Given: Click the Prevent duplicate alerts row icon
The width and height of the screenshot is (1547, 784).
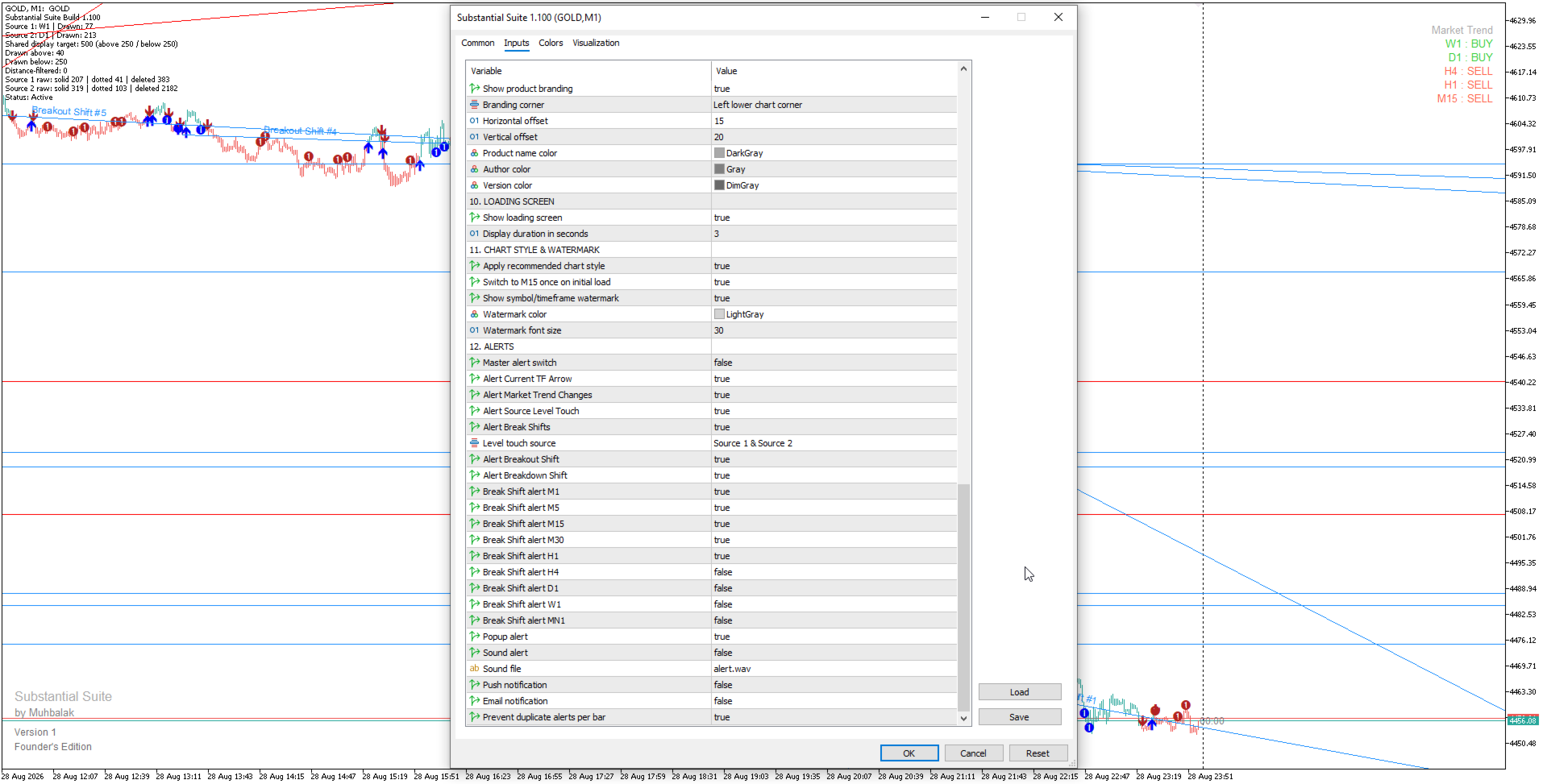Looking at the screenshot, I should tap(475, 717).
